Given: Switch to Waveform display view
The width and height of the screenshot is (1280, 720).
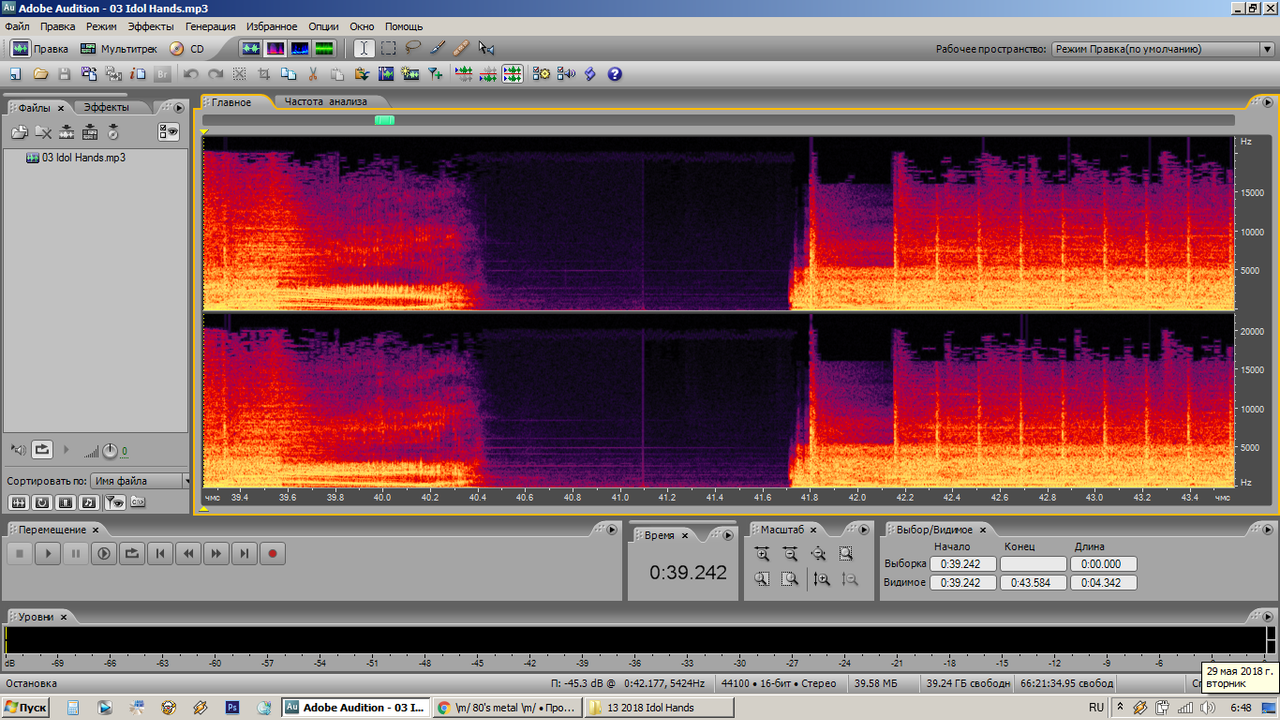Looking at the screenshot, I should coord(250,48).
